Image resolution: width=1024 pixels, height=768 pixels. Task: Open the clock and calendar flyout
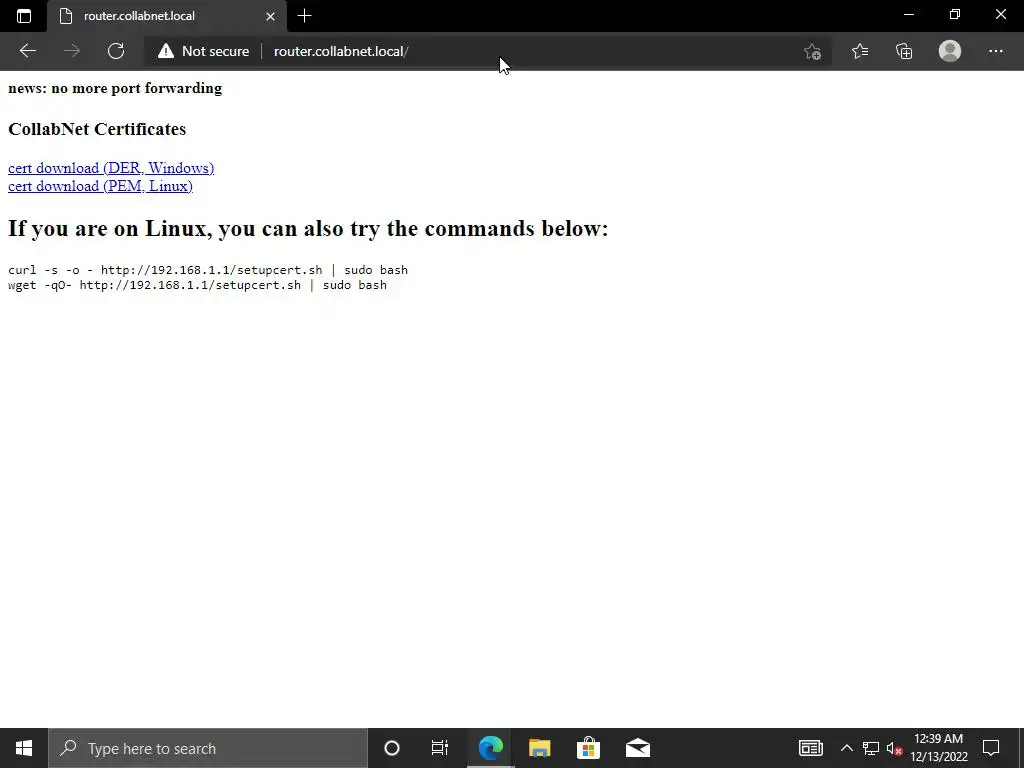[x=938, y=748]
